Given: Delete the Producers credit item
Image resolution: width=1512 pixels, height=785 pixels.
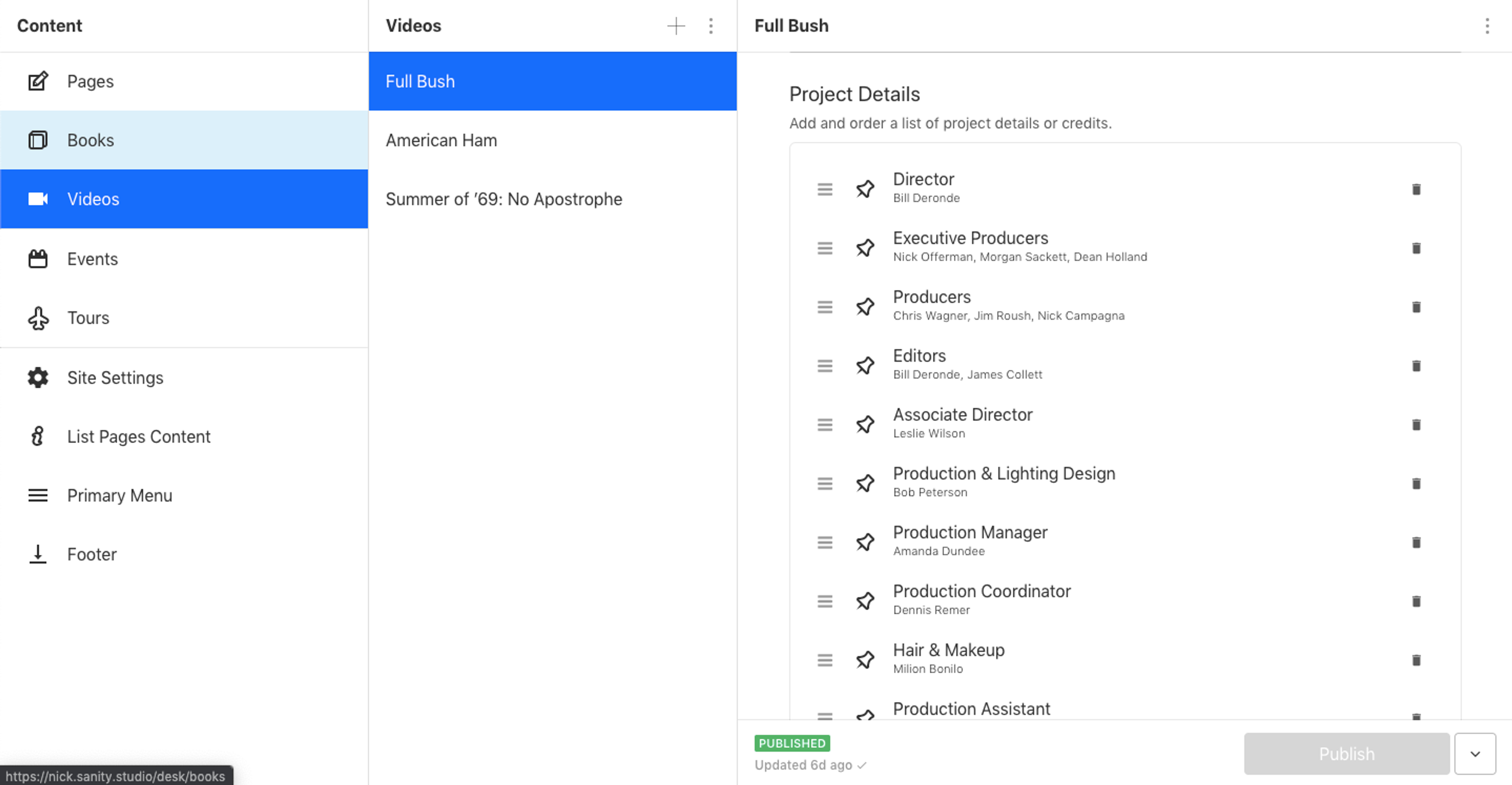Looking at the screenshot, I should click(x=1416, y=307).
